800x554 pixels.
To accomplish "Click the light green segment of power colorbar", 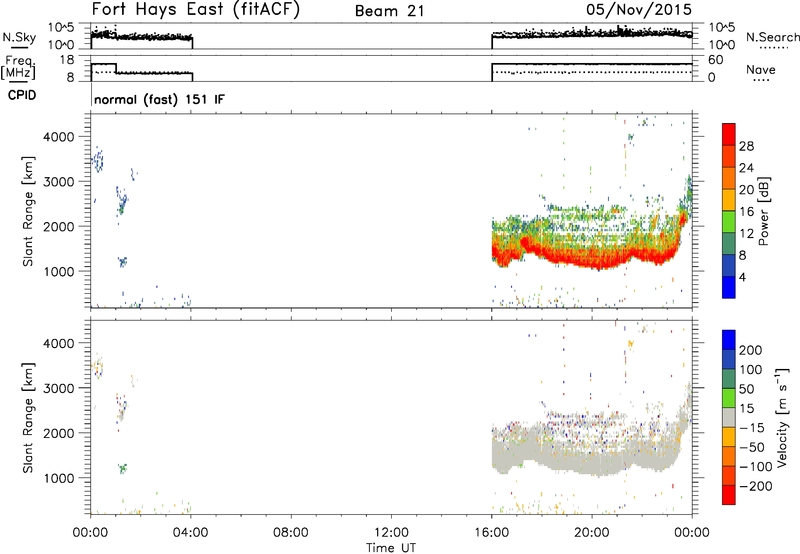I will [x=729, y=221].
